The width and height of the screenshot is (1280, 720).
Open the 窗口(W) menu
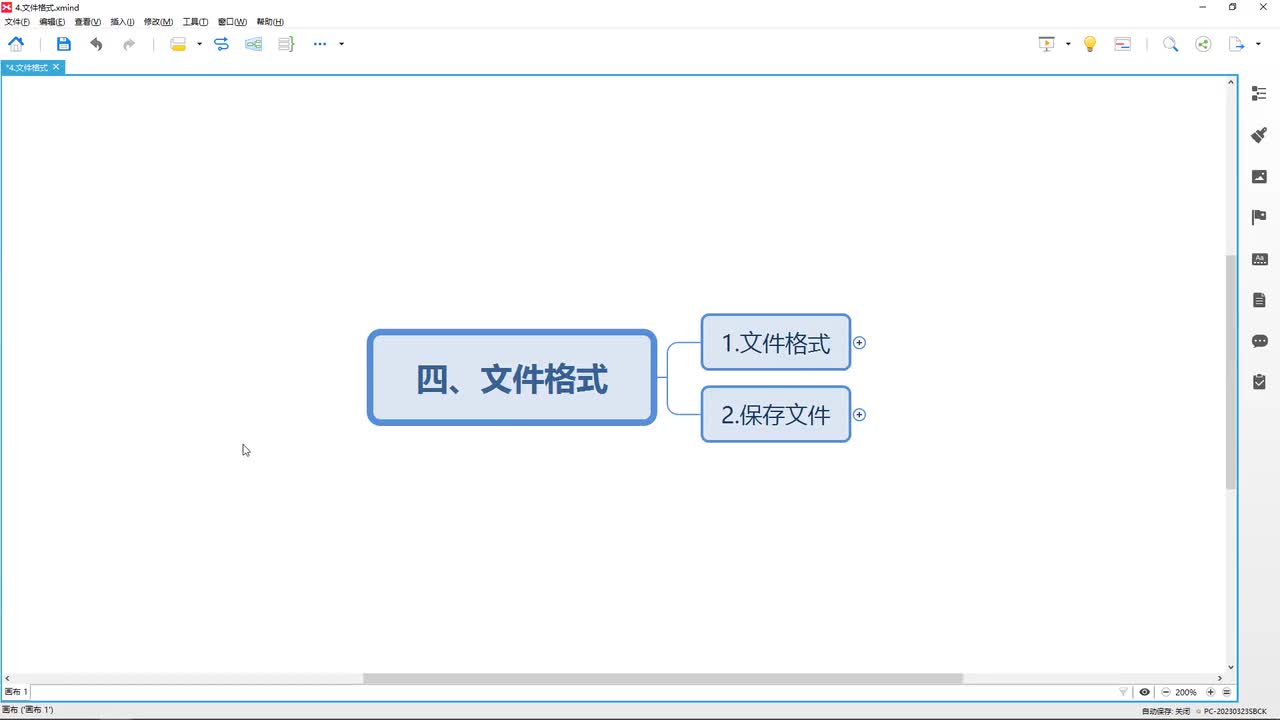pyautogui.click(x=232, y=22)
